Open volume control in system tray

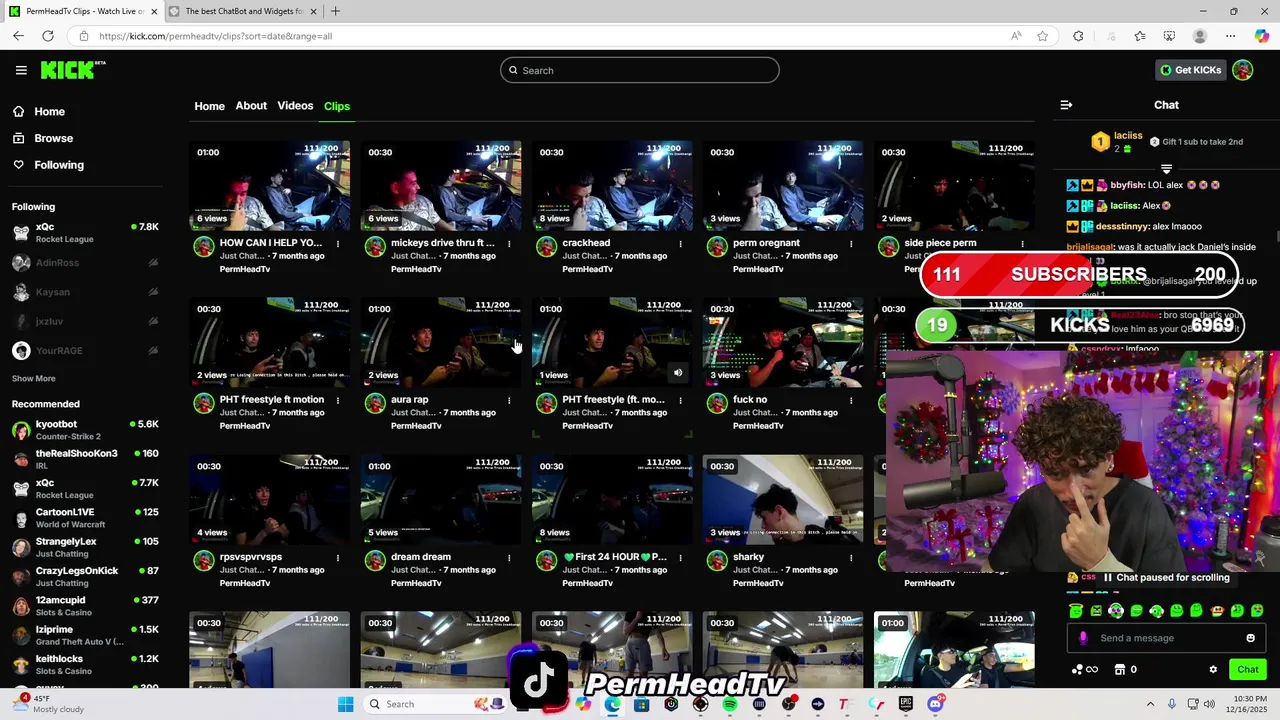[1209, 704]
